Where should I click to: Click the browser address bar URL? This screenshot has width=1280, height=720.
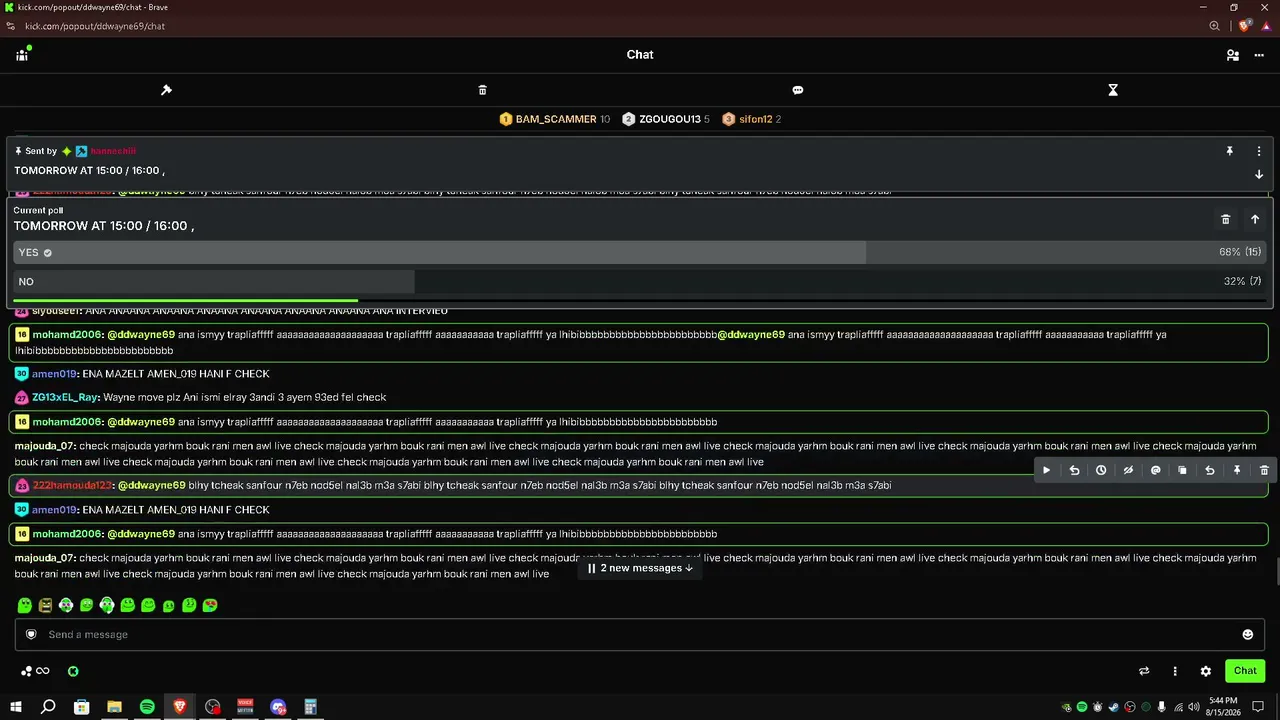(x=95, y=26)
